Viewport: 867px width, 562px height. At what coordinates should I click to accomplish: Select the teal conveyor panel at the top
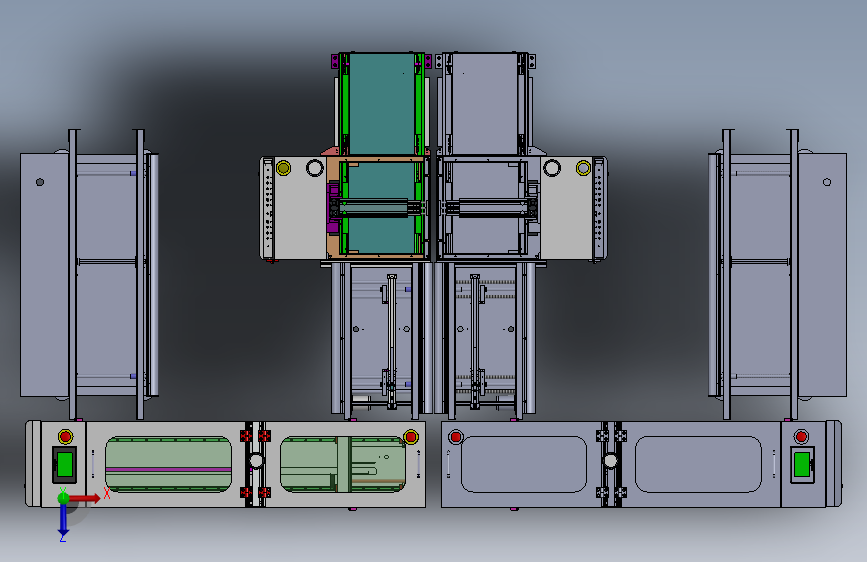tap(382, 103)
